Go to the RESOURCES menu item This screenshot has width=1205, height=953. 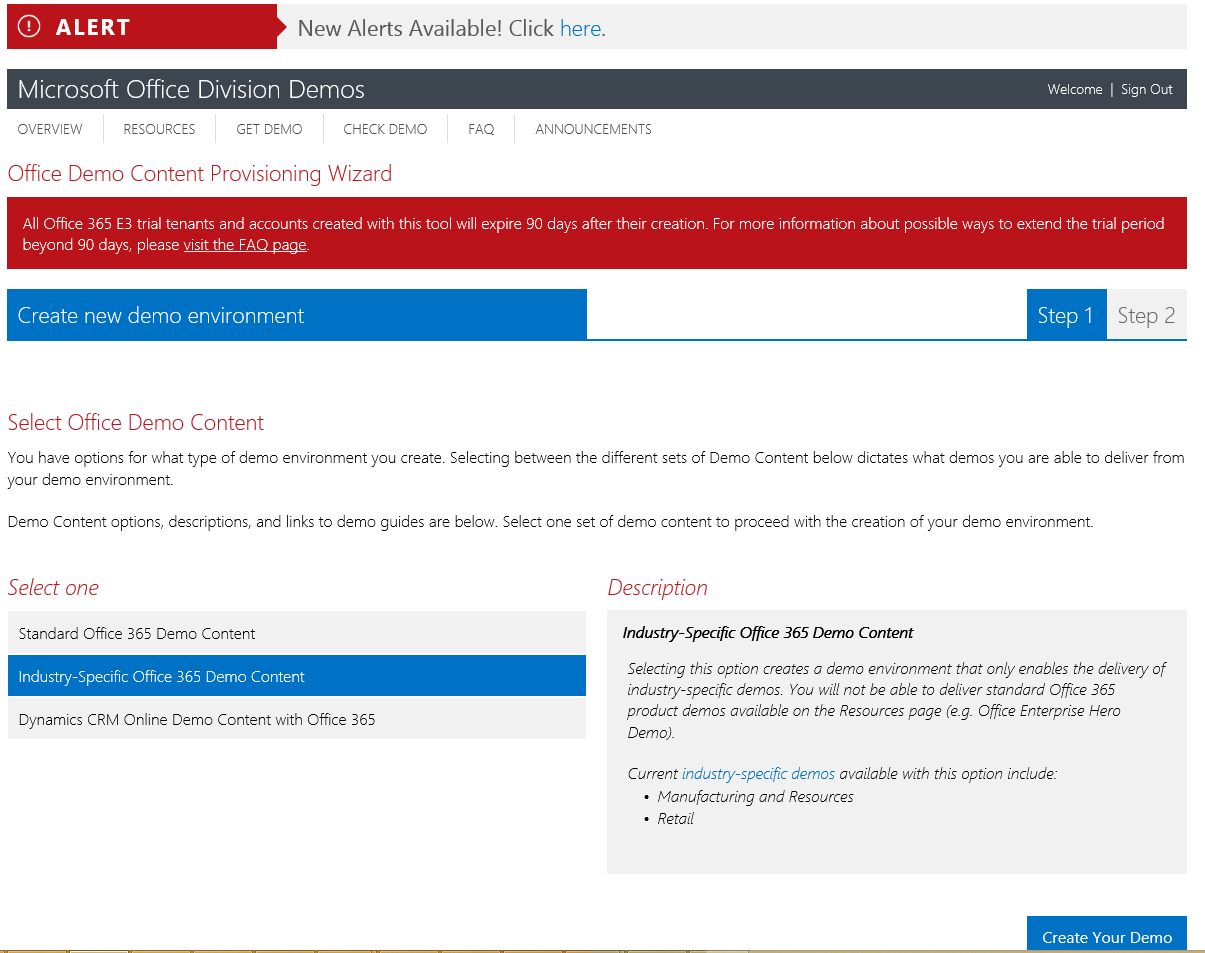point(159,129)
